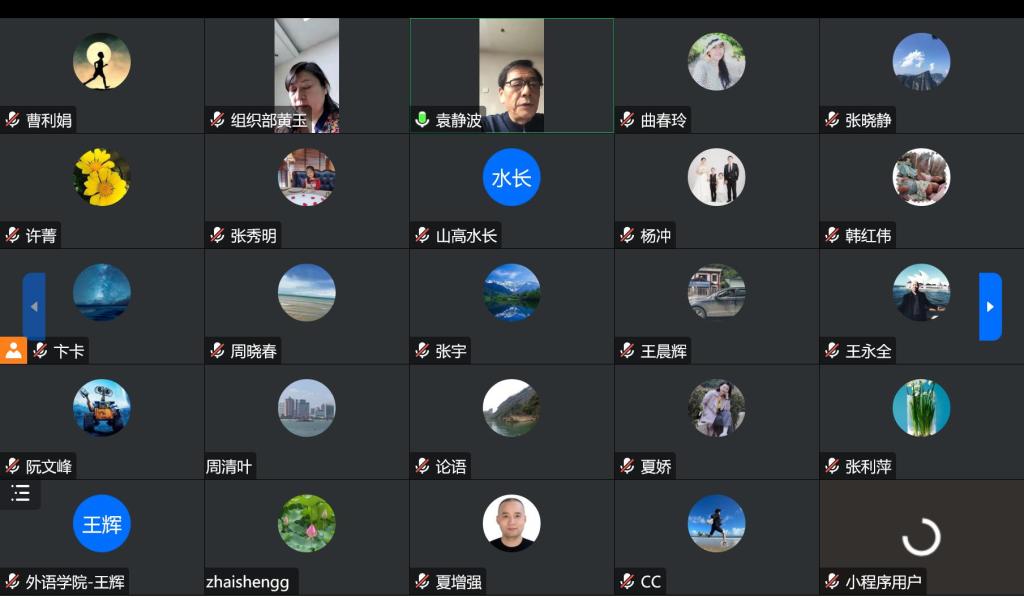Viewport: 1024px width, 597px height.
Task: Click muted mic icon beside 山高水长
Action: (x=422, y=235)
